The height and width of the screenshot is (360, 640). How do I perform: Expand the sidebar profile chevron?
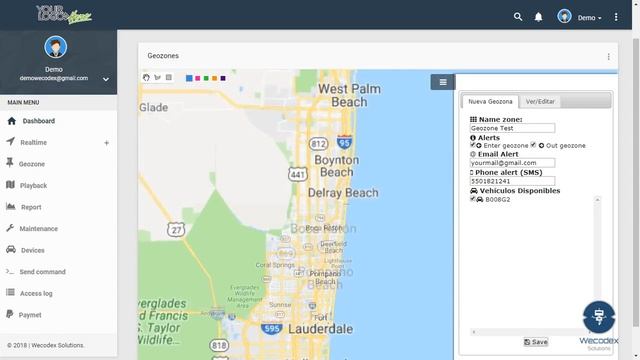106,79
